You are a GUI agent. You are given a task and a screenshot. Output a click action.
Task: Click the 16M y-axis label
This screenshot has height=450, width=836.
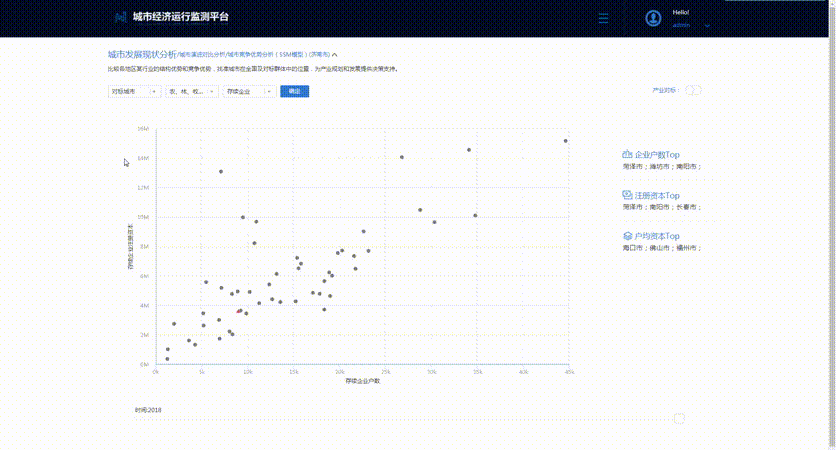pos(143,128)
